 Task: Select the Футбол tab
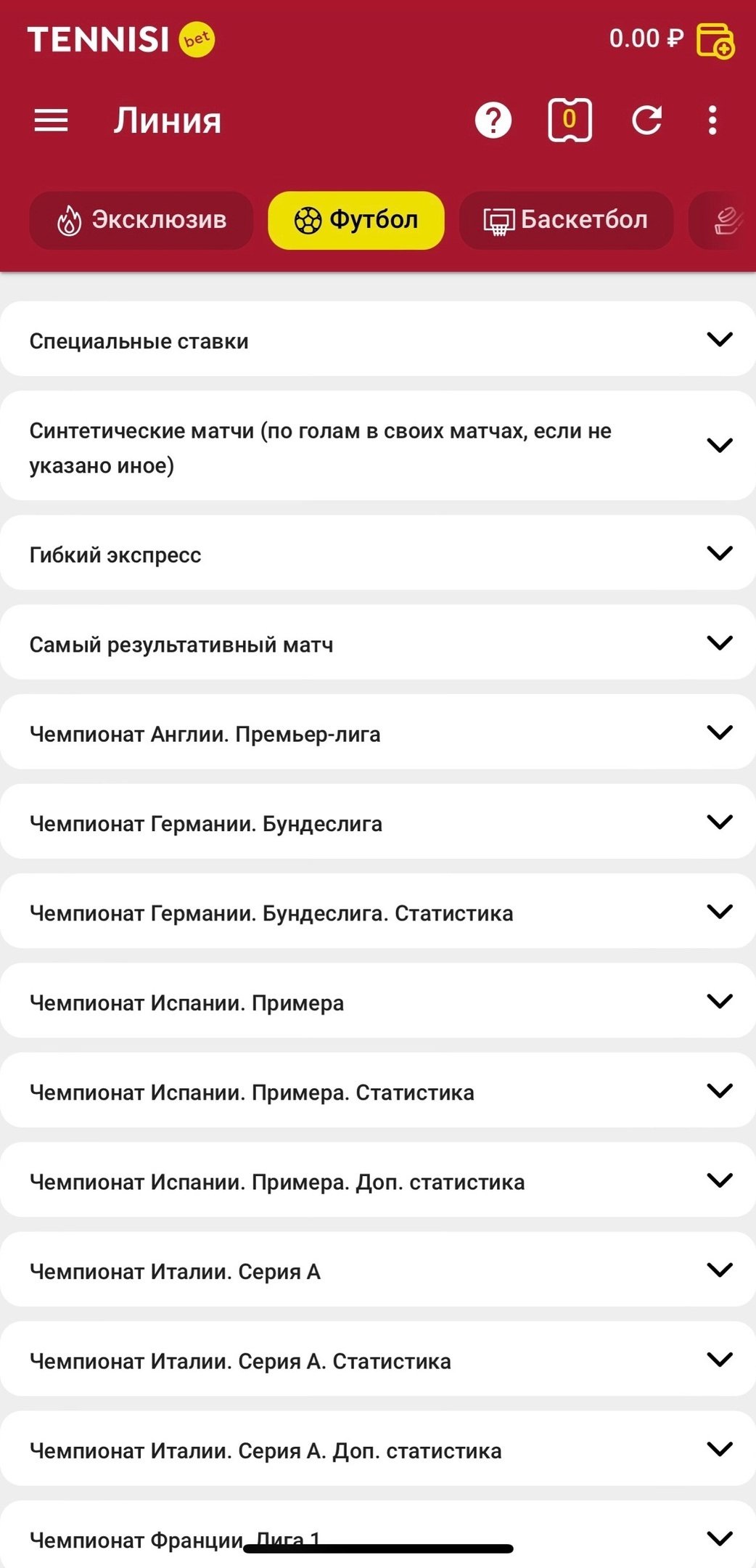356,221
